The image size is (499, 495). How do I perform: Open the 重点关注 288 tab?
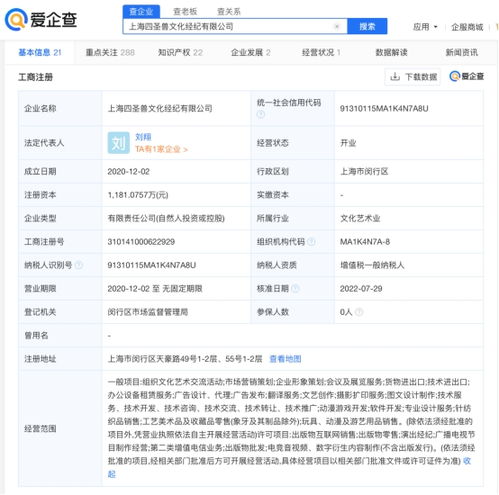pyautogui.click(x=110, y=52)
